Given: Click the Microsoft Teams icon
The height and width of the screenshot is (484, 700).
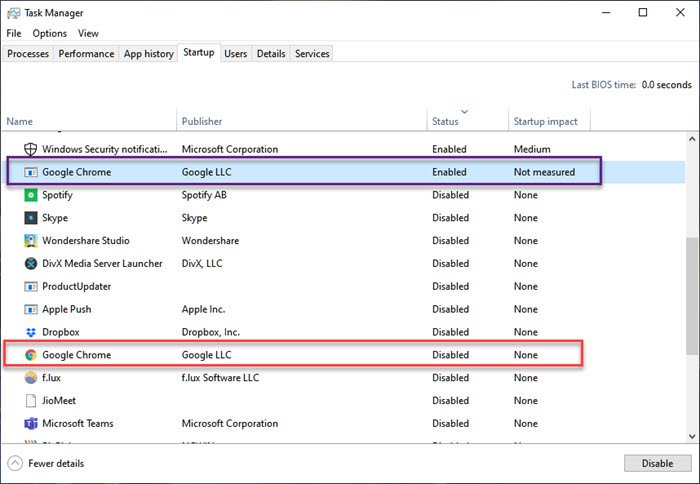Looking at the screenshot, I should [x=31, y=423].
